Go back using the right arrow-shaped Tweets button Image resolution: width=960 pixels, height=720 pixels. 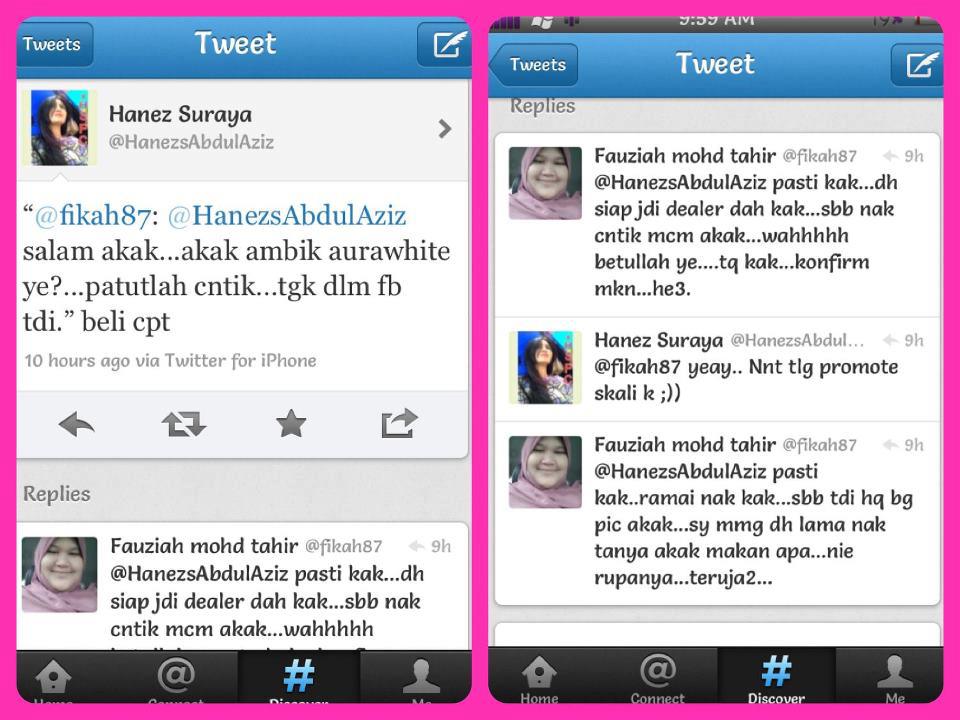tap(534, 64)
